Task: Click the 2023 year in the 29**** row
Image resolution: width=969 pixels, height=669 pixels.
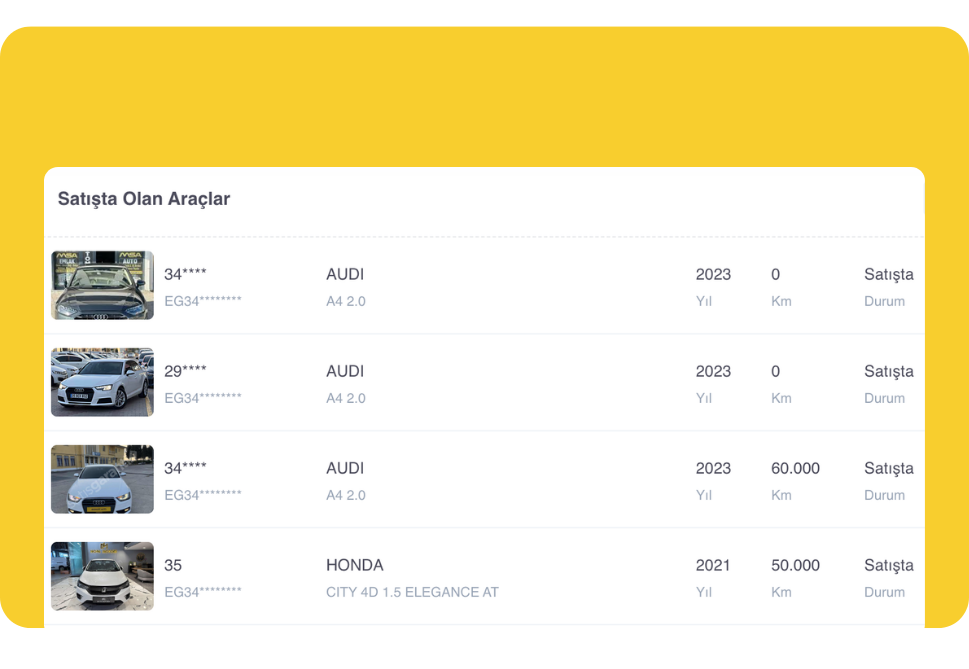Action: tap(713, 371)
